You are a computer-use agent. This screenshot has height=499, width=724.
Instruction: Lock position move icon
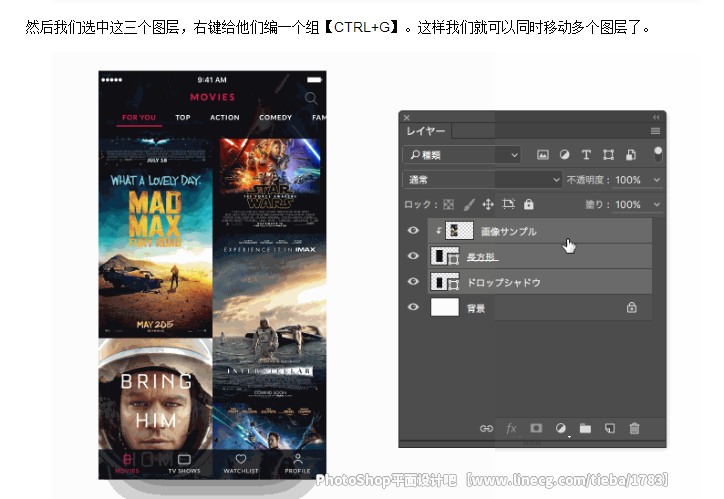pos(488,204)
